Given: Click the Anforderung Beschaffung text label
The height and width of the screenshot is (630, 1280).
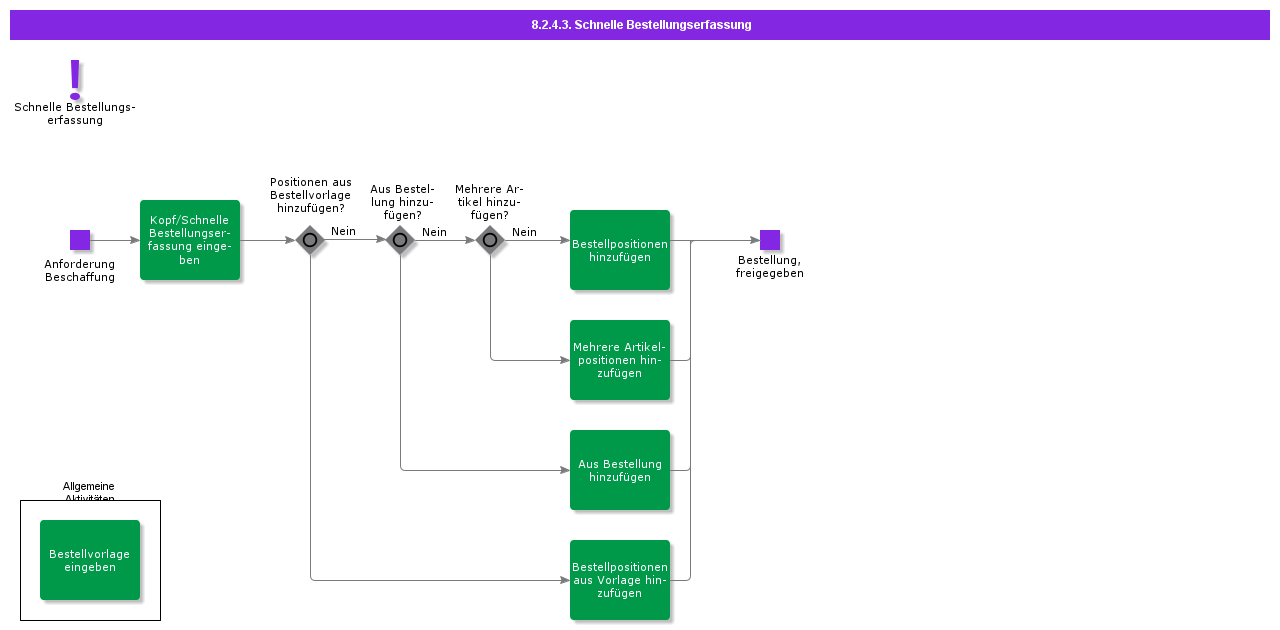Looking at the screenshot, I should [x=80, y=271].
